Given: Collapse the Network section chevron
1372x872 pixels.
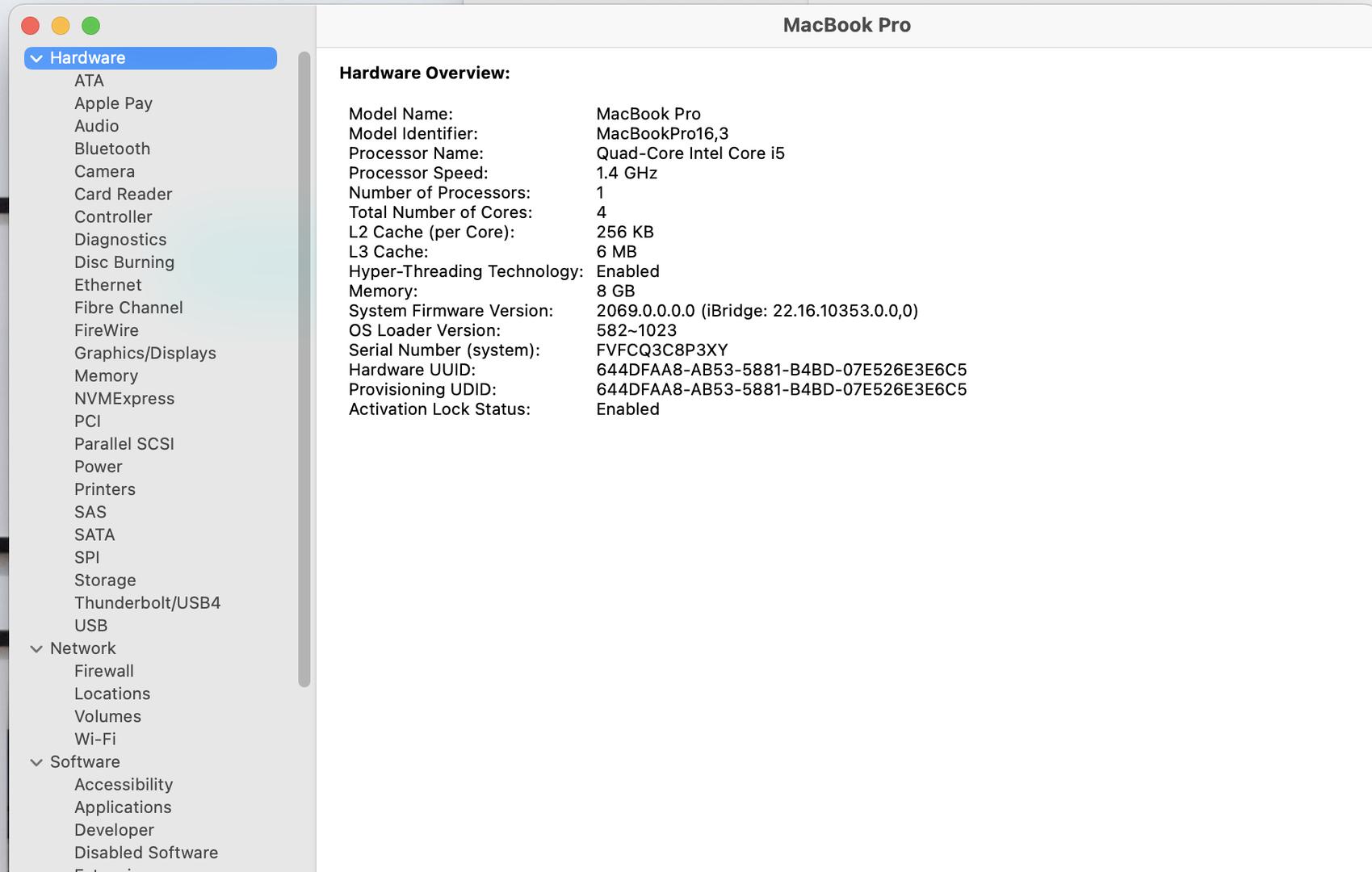Looking at the screenshot, I should 36,648.
